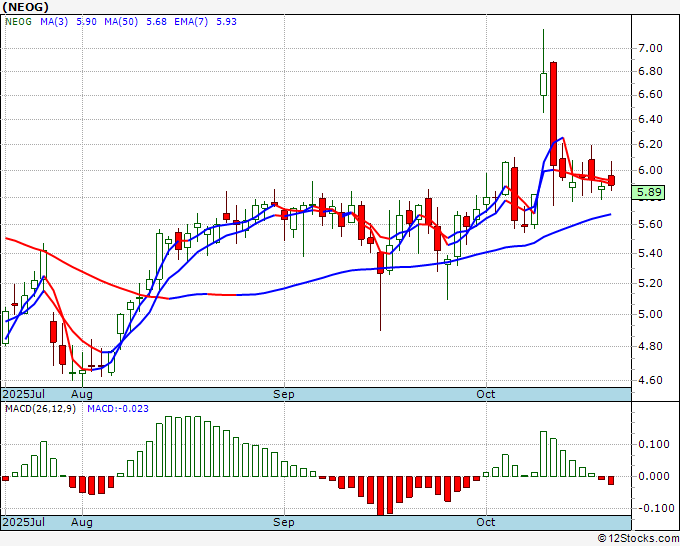Click the 4.60 price axis label

pyautogui.click(x=650, y=380)
